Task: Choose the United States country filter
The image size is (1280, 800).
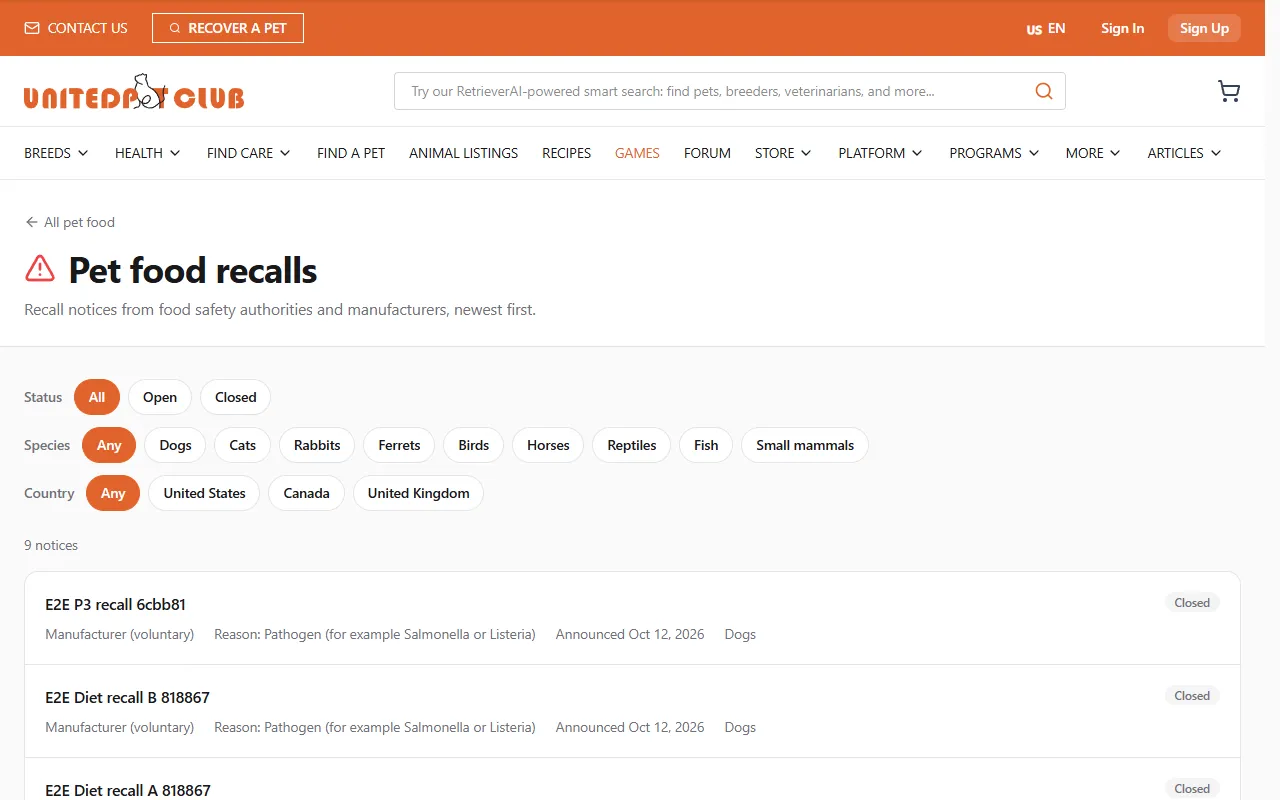Action: [x=204, y=493]
